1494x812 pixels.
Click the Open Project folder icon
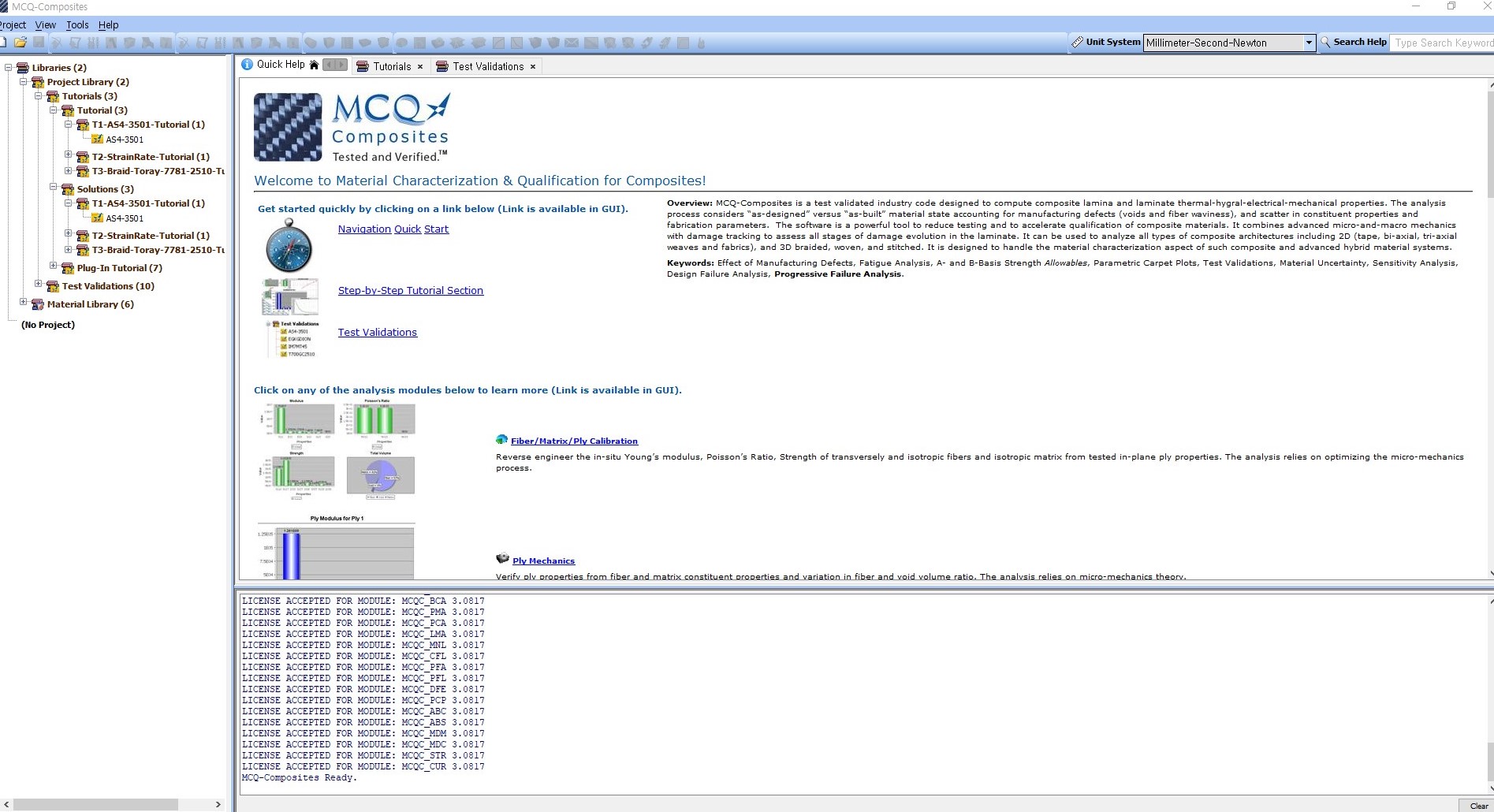(20, 43)
